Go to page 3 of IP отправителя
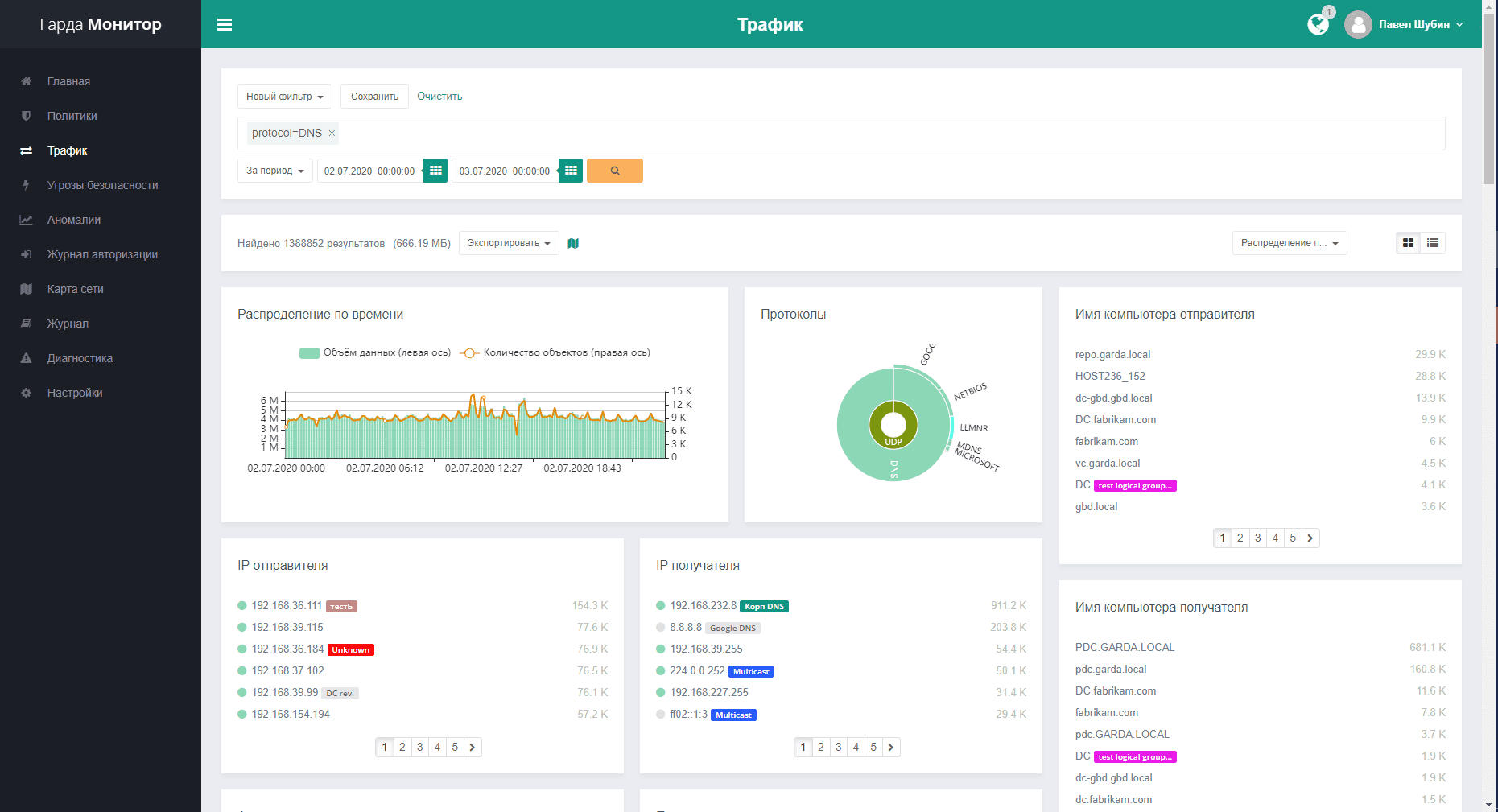This screenshot has height=812, width=1498. (x=419, y=747)
